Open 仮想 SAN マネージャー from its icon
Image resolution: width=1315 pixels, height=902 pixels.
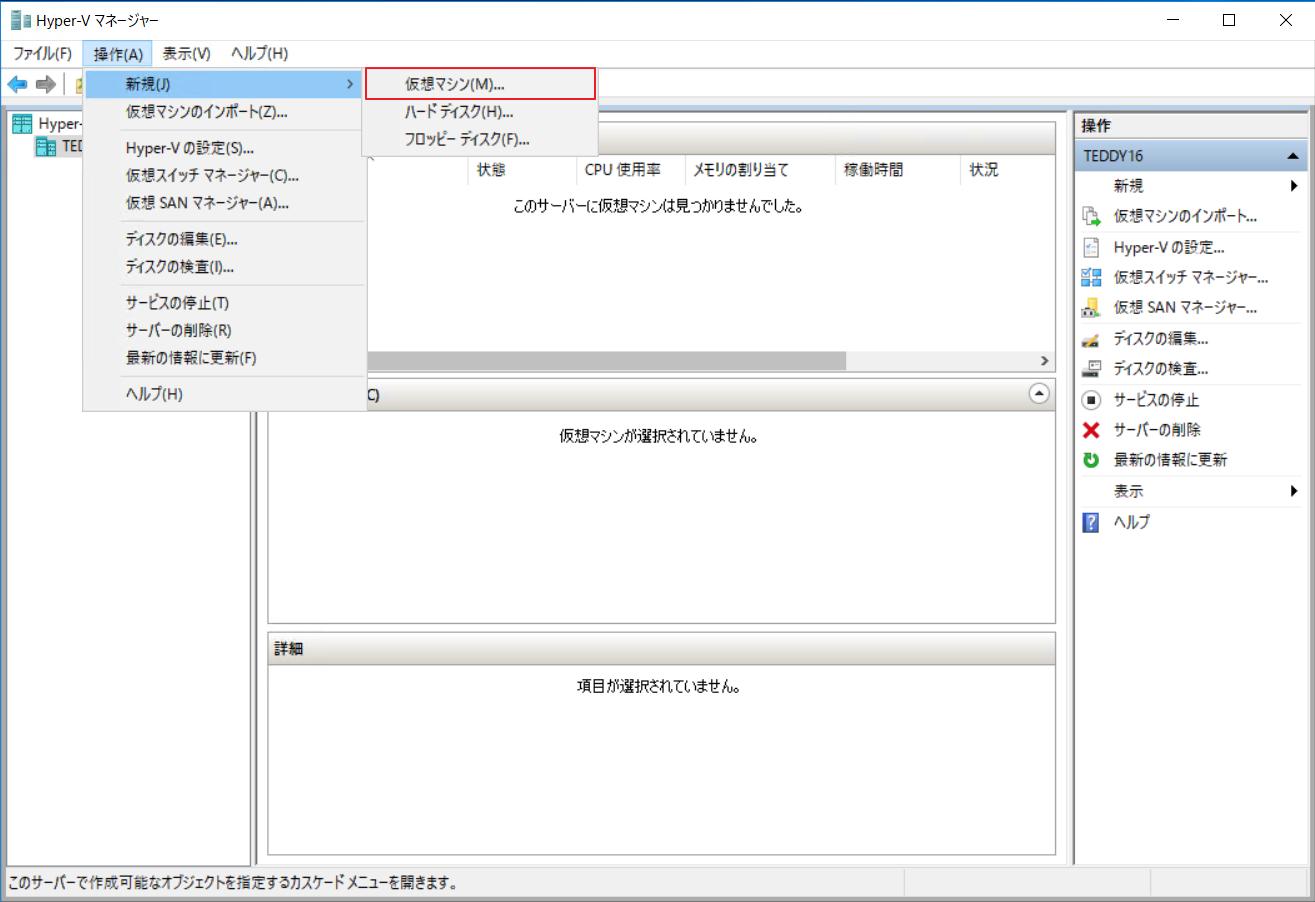1090,308
